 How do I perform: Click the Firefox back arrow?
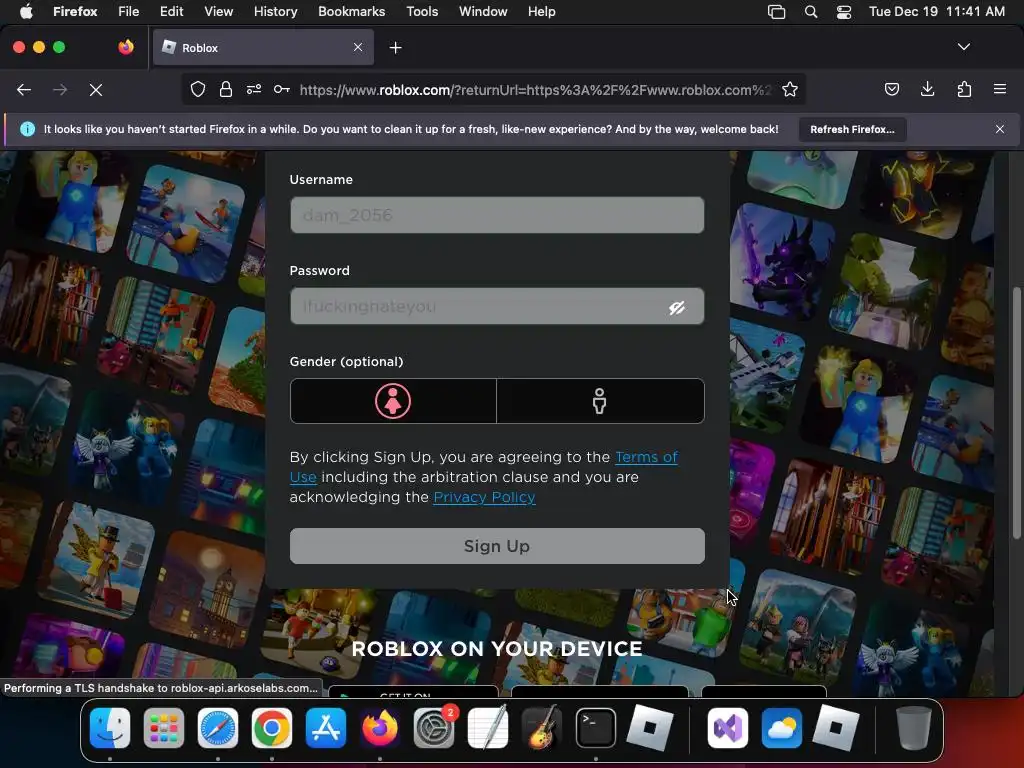pos(24,90)
